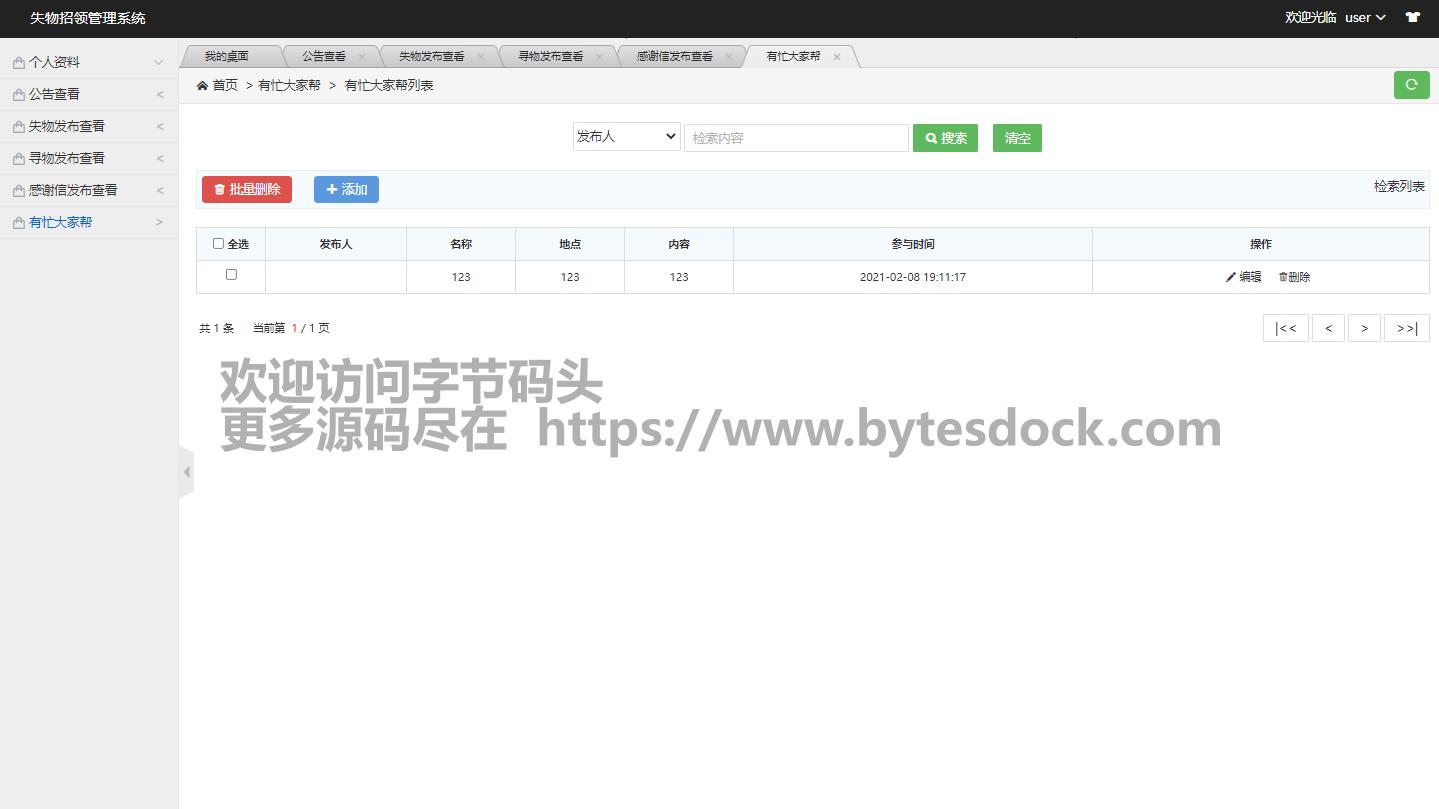The width and height of the screenshot is (1439, 809).
Task: Switch to the 我的桌面 tab
Action: (x=226, y=57)
